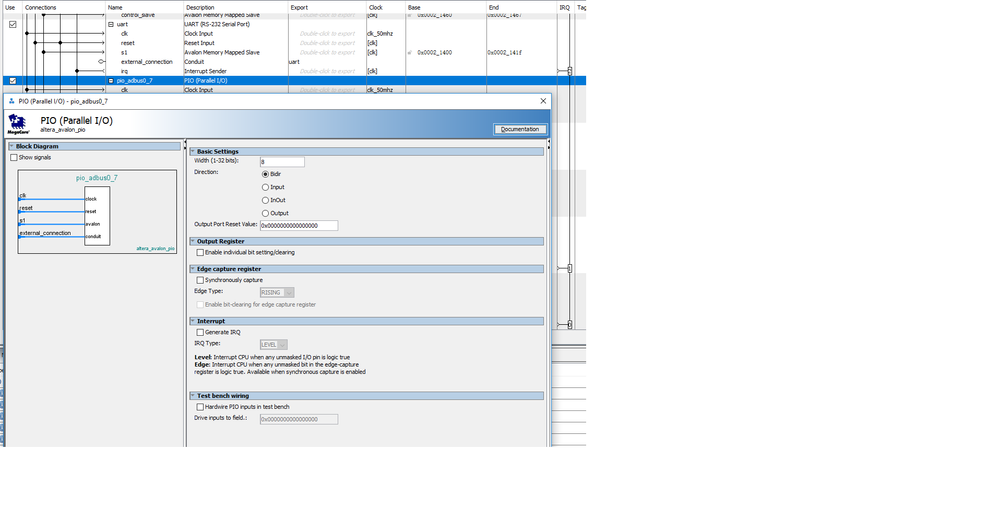Click the Name column header
This screenshot has height=529, width=999.
(115, 8)
